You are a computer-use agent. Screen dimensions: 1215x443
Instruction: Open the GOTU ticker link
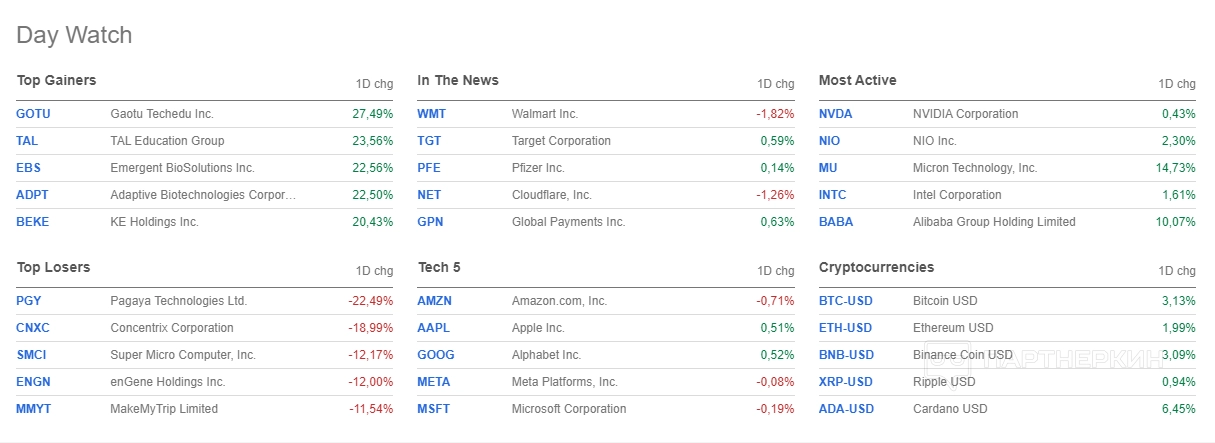pos(33,114)
